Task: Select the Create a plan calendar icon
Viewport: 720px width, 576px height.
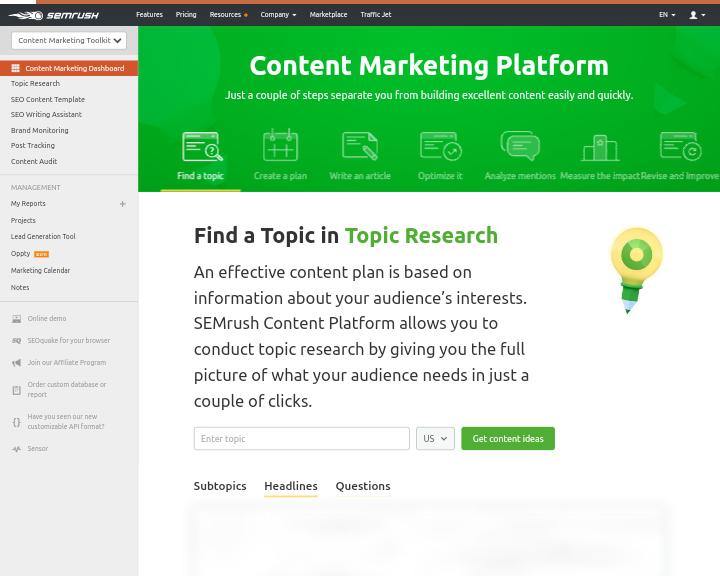Action: tap(281, 145)
